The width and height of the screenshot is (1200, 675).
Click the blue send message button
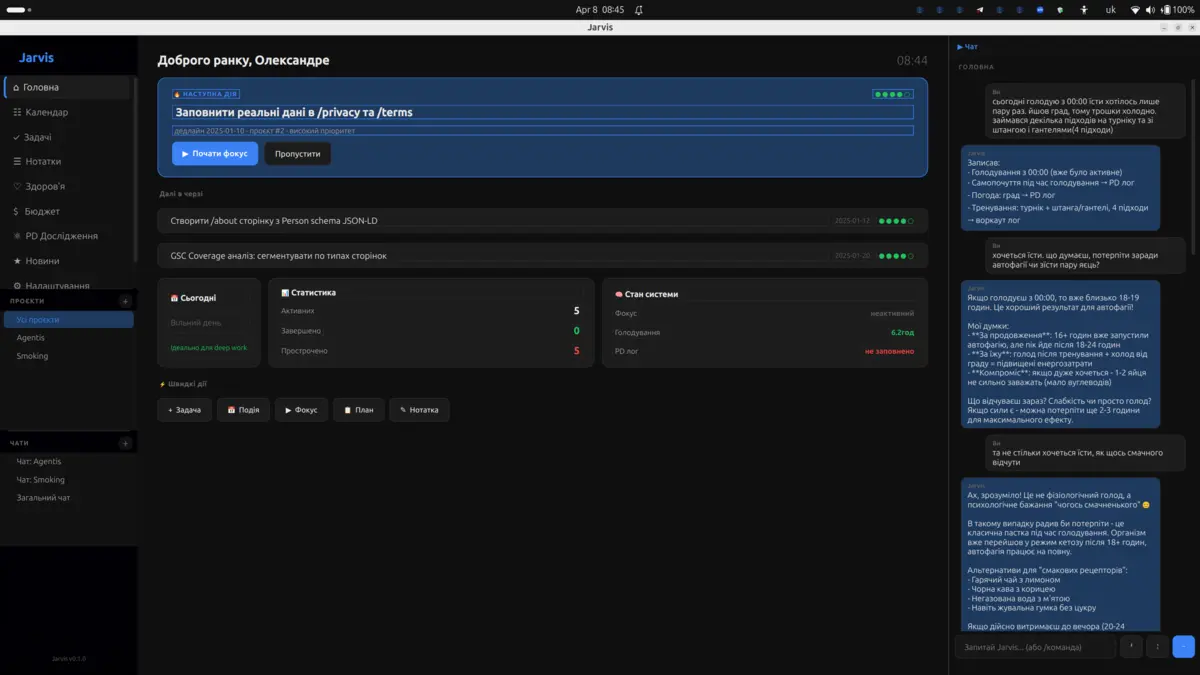1183,647
